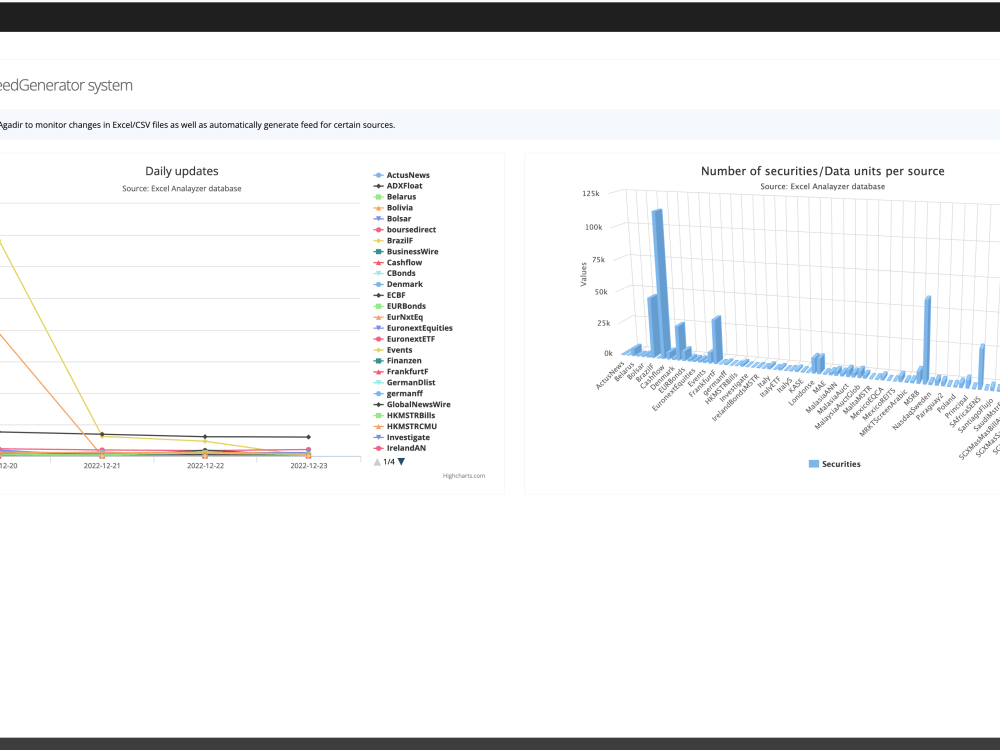Hide GlobalNewsWire series in legend
The width and height of the screenshot is (1000, 750).
[x=412, y=404]
